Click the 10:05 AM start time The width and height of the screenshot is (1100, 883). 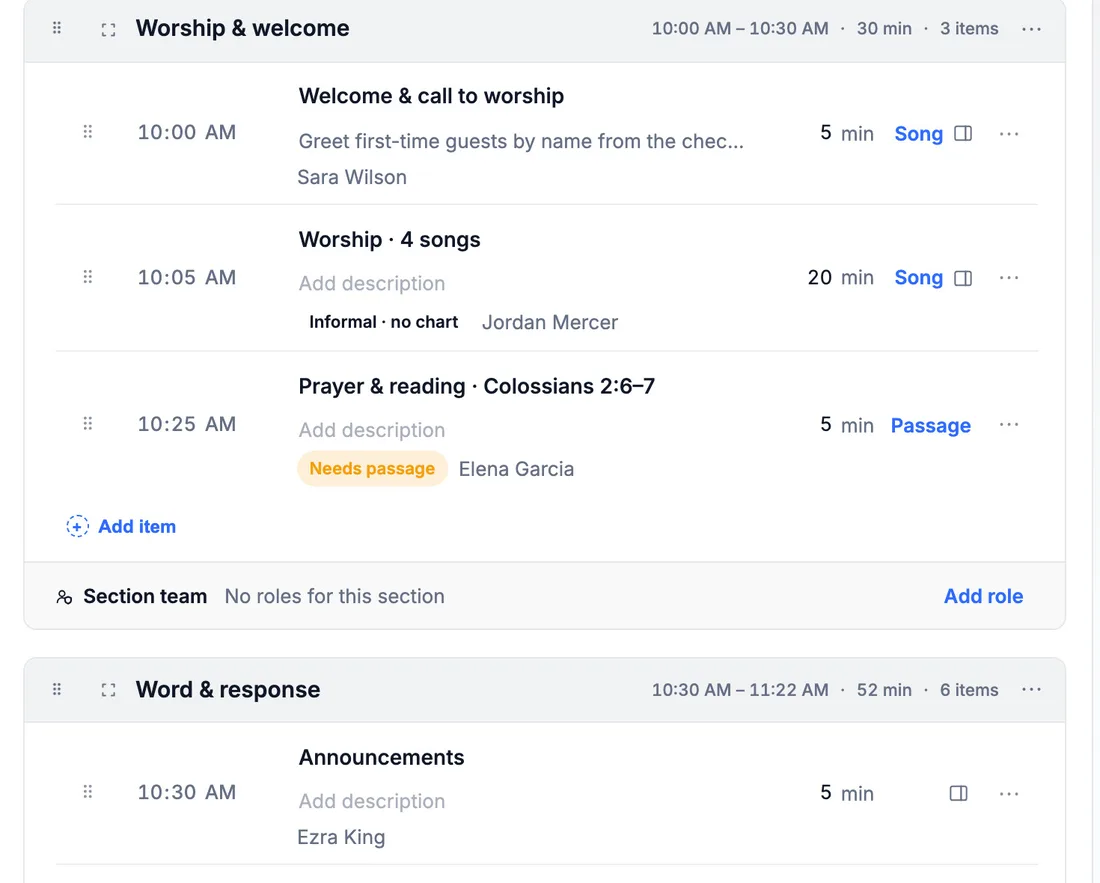[187, 278]
